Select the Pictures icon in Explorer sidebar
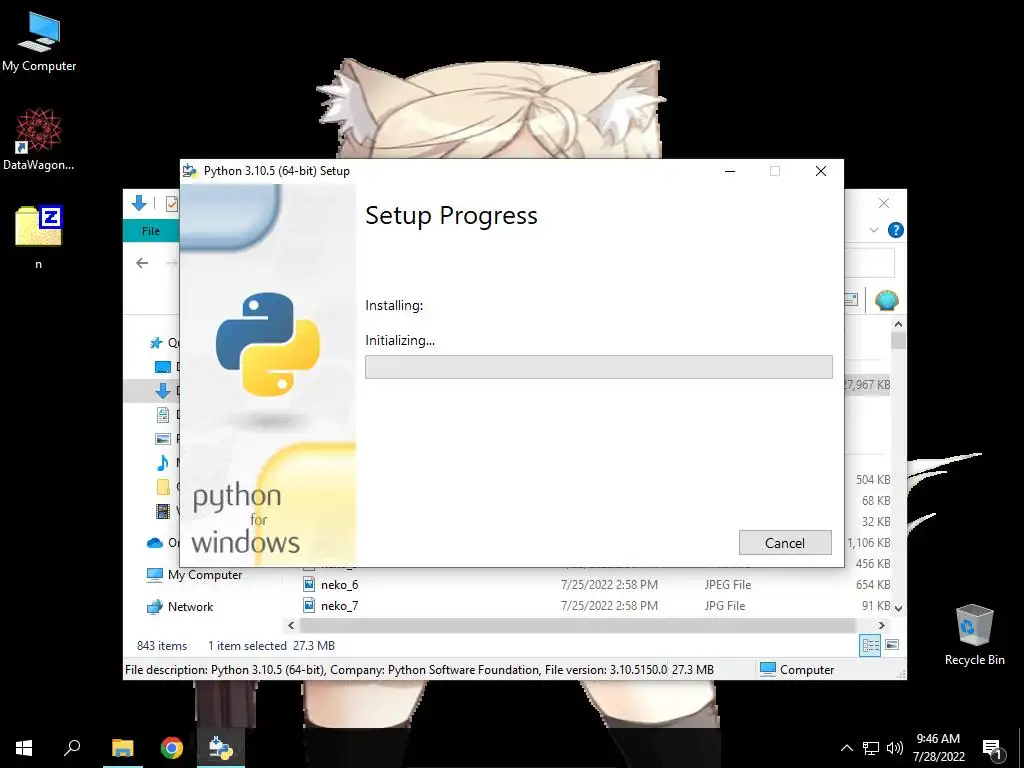This screenshot has width=1024, height=768. 163,439
